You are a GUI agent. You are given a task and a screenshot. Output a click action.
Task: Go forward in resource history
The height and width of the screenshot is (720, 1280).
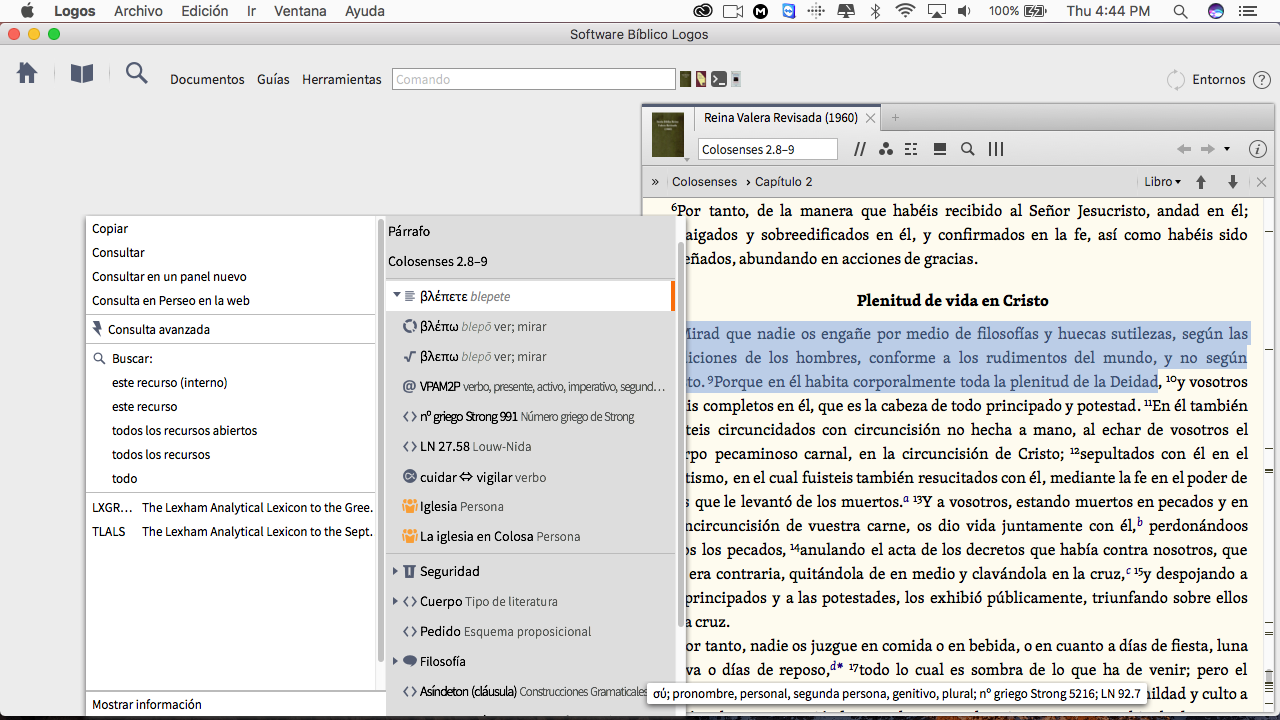[1207, 149]
